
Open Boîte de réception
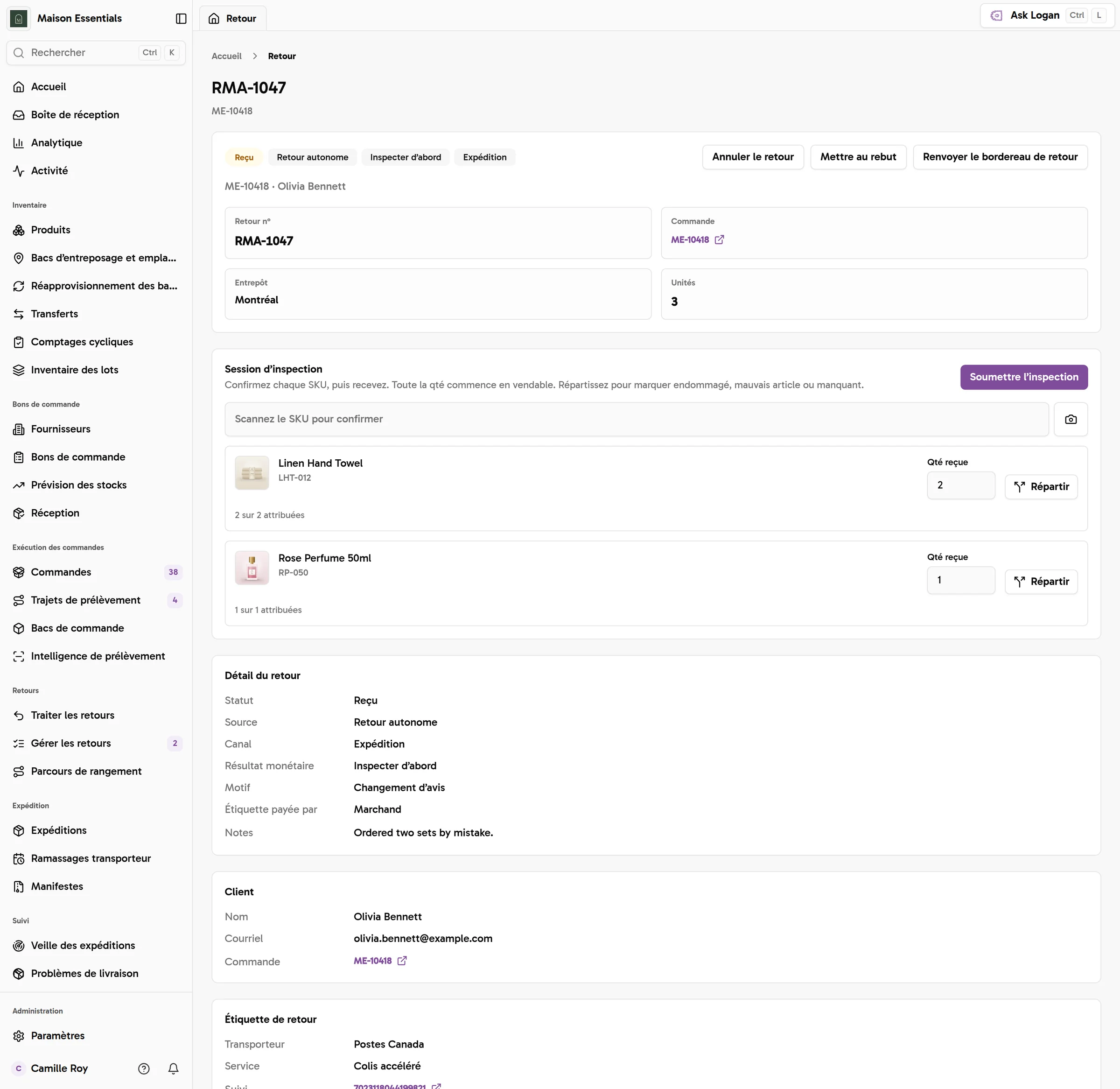[96, 115]
